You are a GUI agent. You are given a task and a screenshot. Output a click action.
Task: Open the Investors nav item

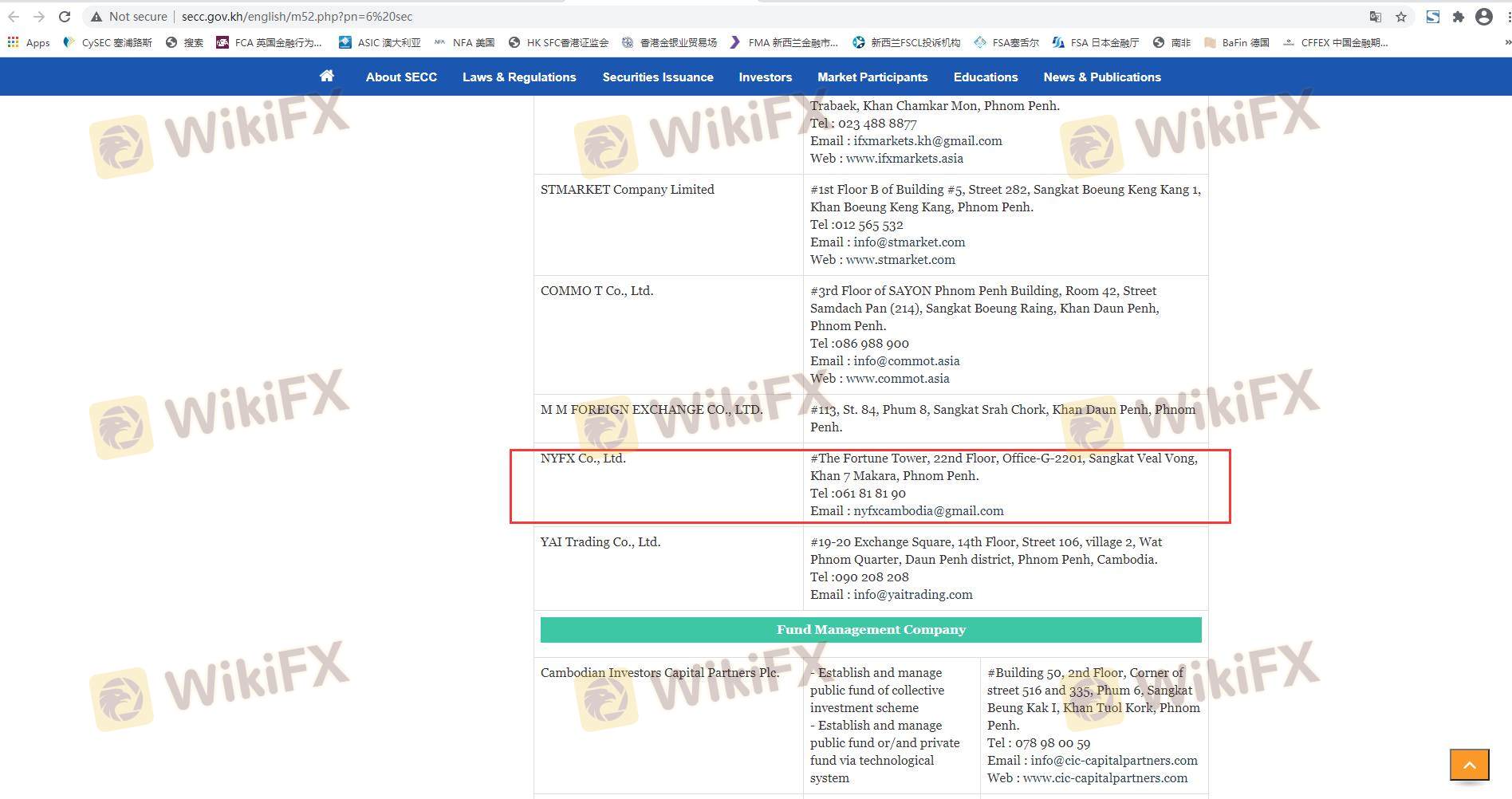[765, 77]
